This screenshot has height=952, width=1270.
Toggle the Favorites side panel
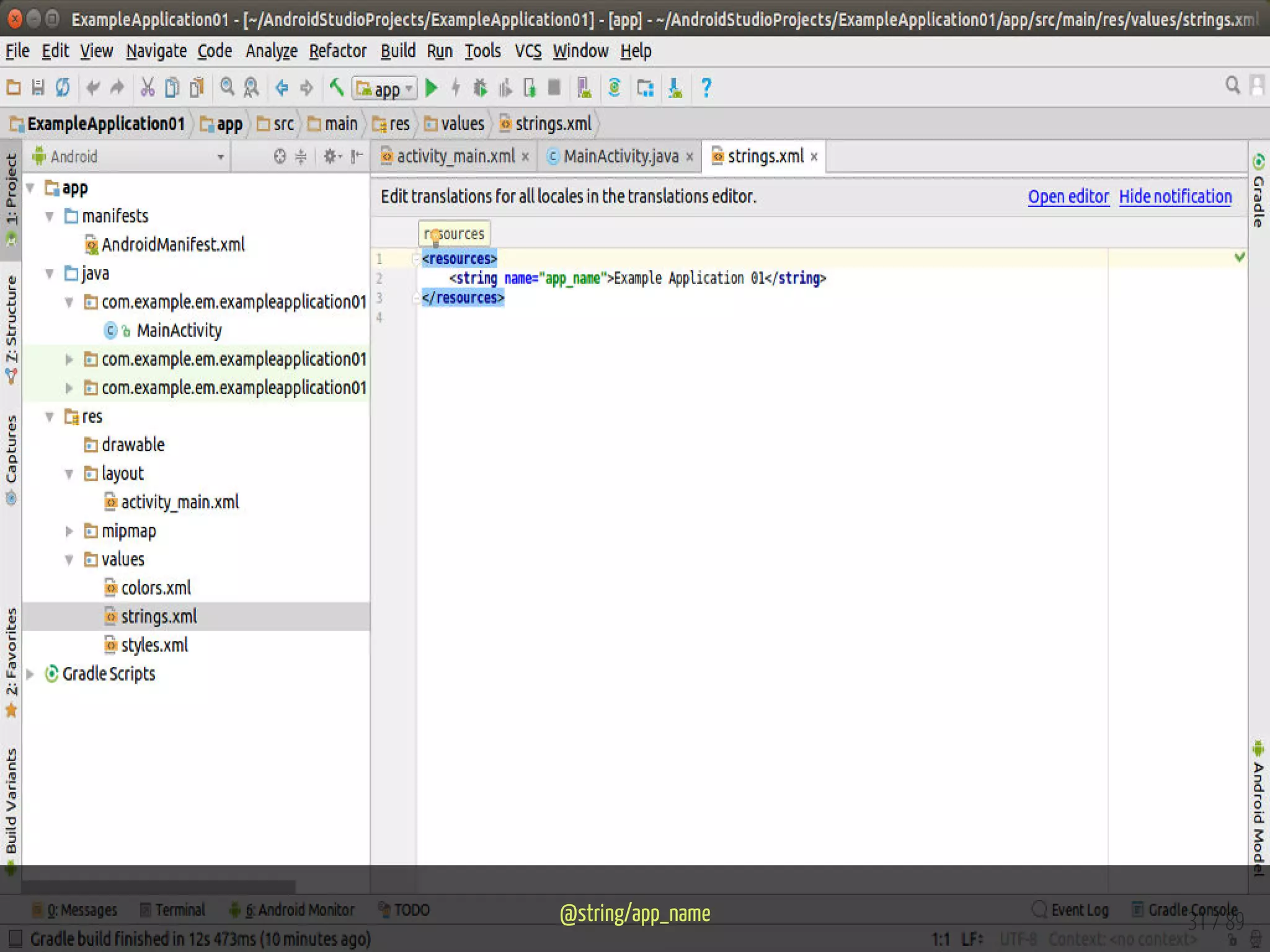pos(11,661)
